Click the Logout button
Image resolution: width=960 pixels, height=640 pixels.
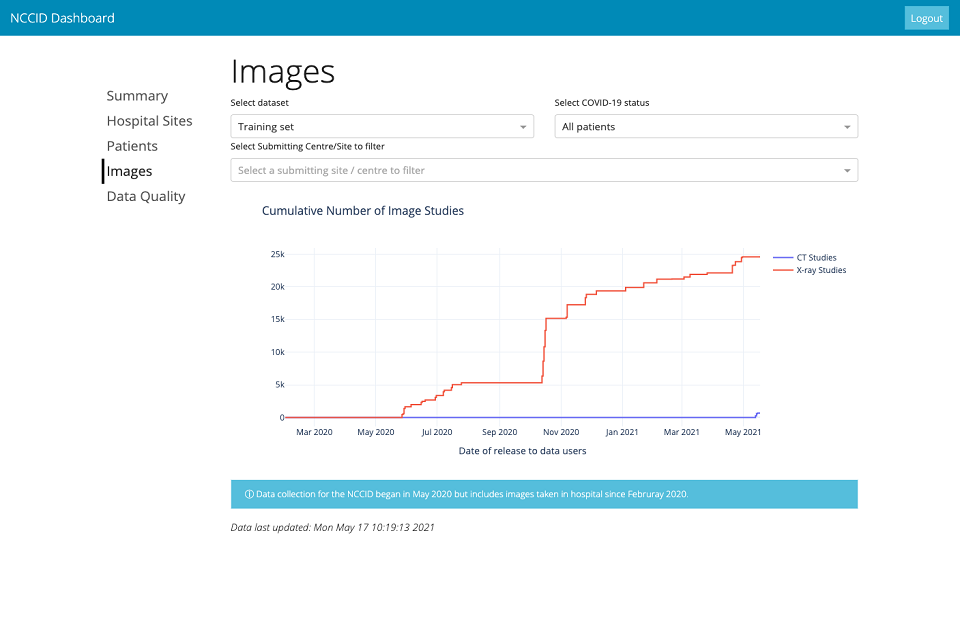(926, 18)
